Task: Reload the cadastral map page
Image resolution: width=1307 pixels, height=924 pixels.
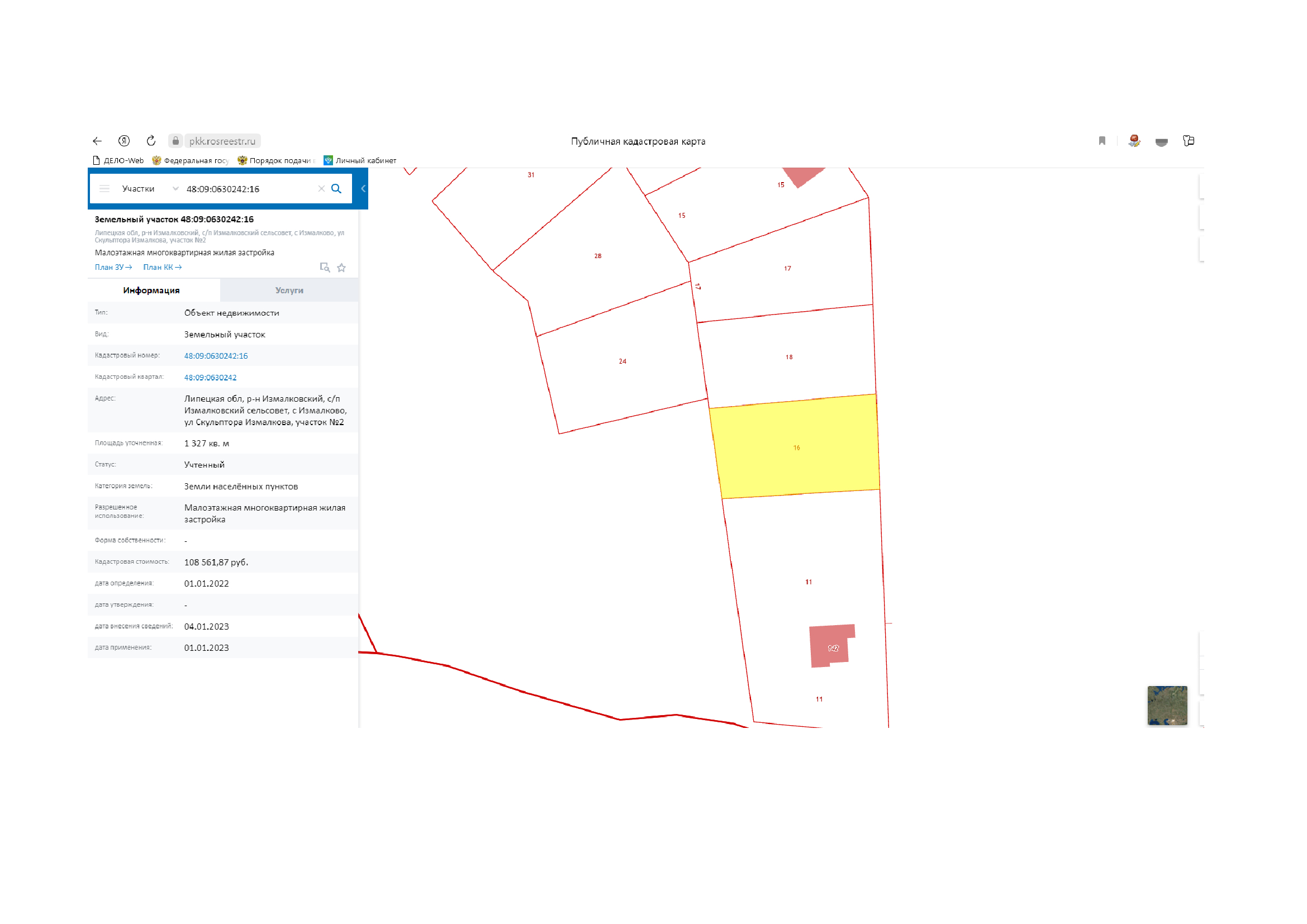Action: [151, 141]
